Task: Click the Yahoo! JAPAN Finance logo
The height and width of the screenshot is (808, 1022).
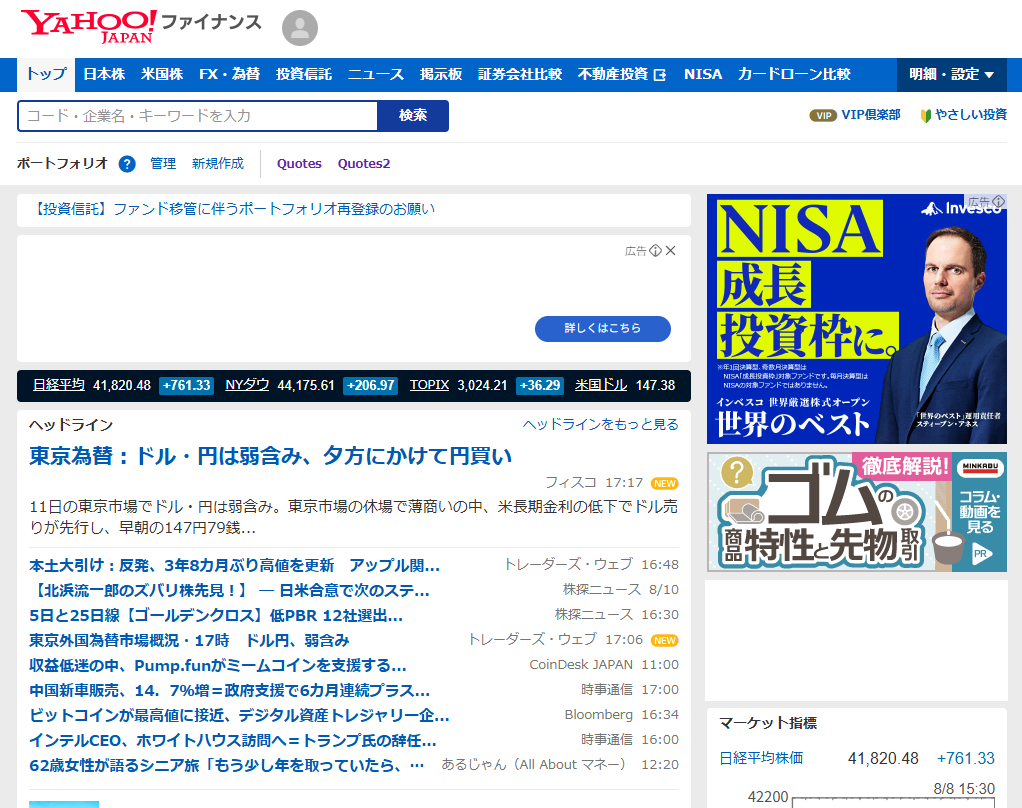Action: pos(141,26)
